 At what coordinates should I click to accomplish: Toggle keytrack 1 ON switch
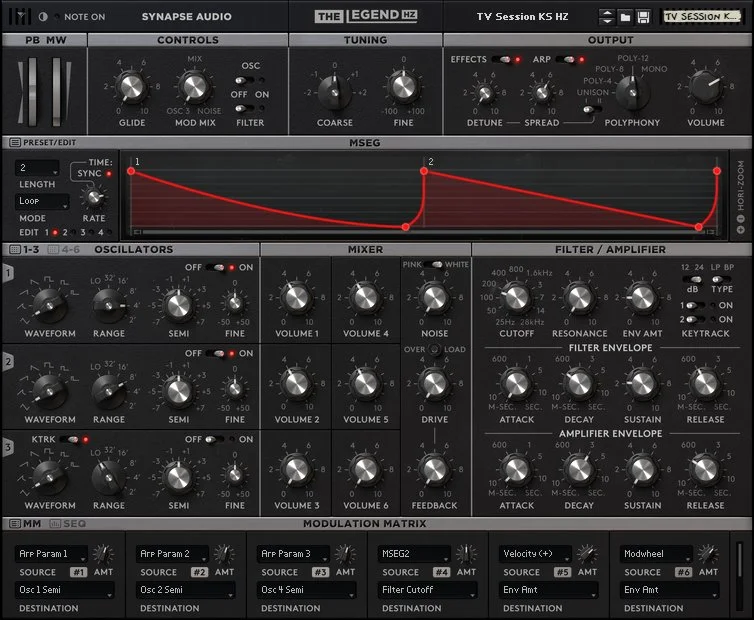coord(693,305)
